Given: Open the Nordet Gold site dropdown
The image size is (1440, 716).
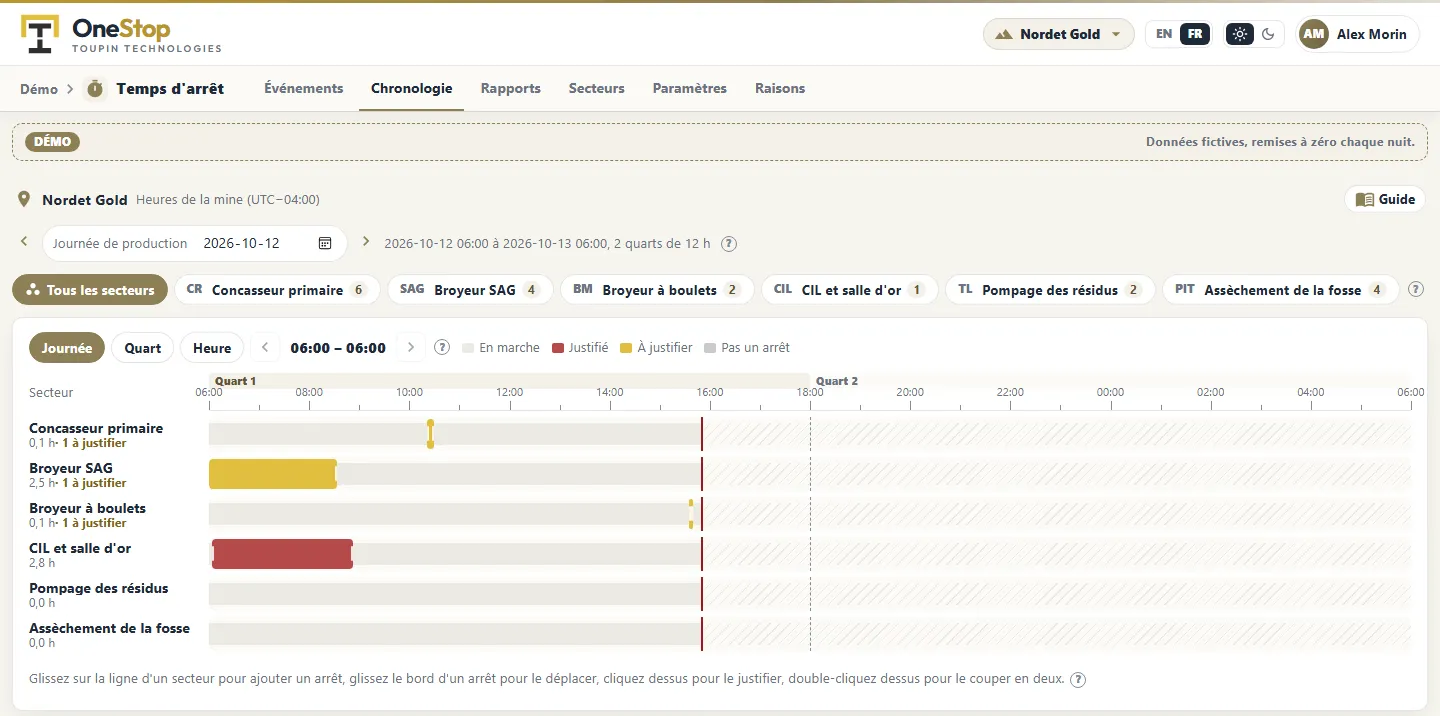Looking at the screenshot, I should 1059,34.
